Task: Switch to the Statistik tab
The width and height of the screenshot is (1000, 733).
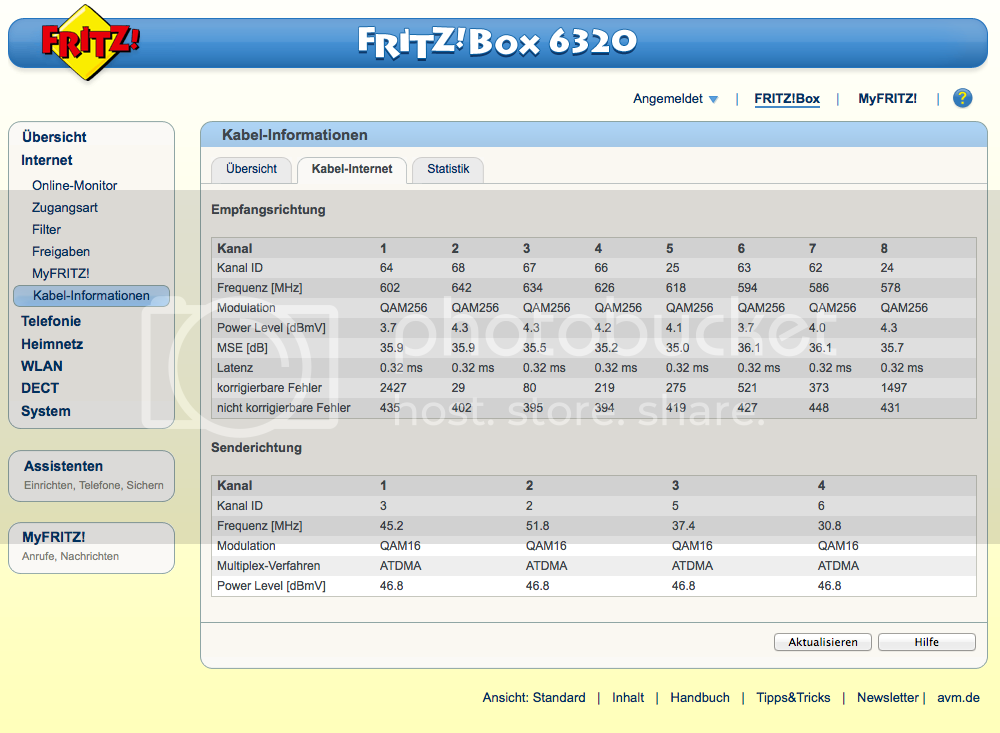Action: coord(448,169)
